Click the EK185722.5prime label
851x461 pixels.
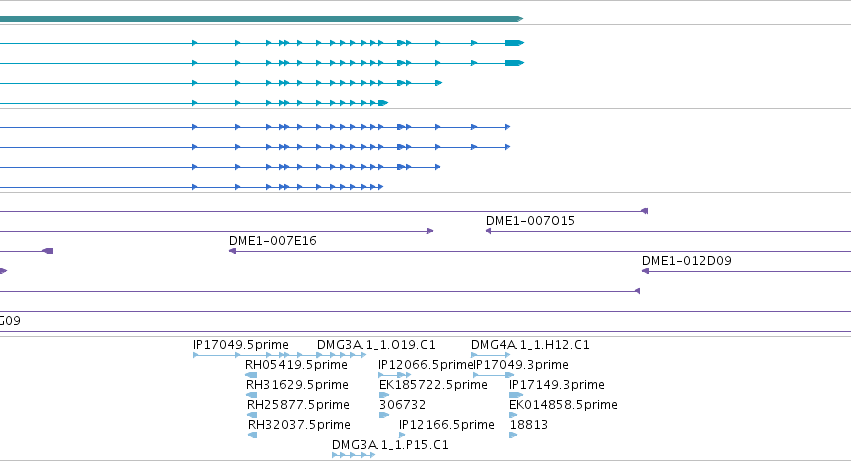click(x=433, y=385)
